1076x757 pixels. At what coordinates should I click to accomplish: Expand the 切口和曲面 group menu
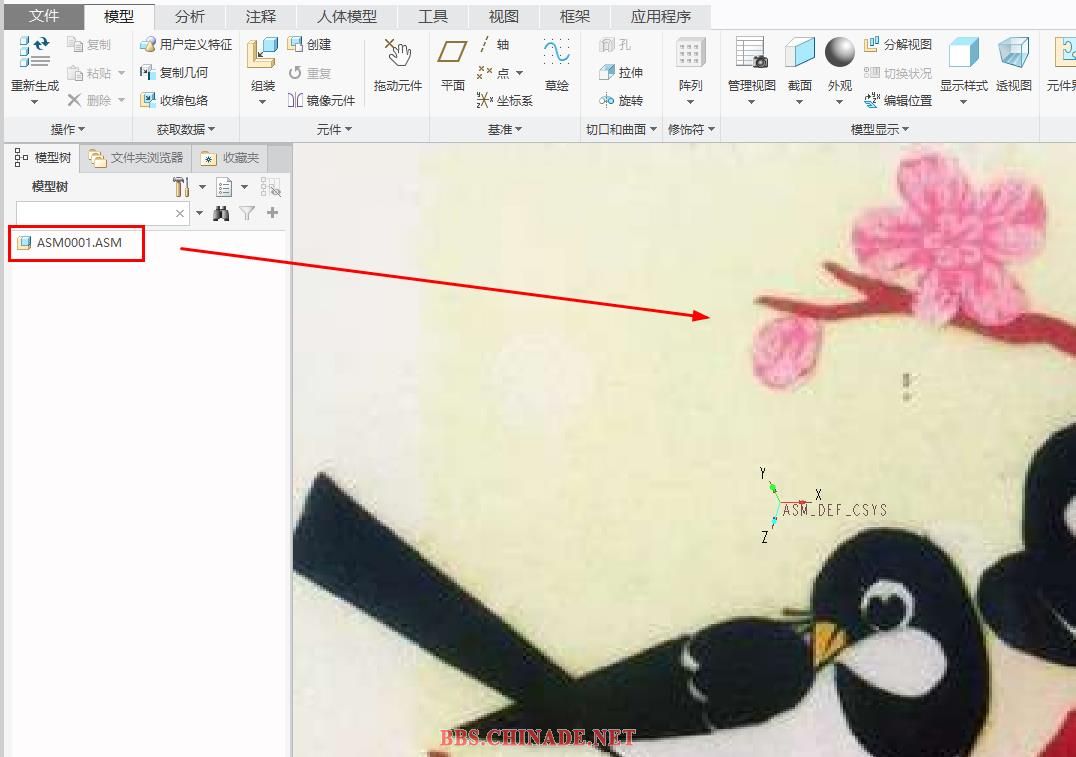pyautogui.click(x=621, y=129)
